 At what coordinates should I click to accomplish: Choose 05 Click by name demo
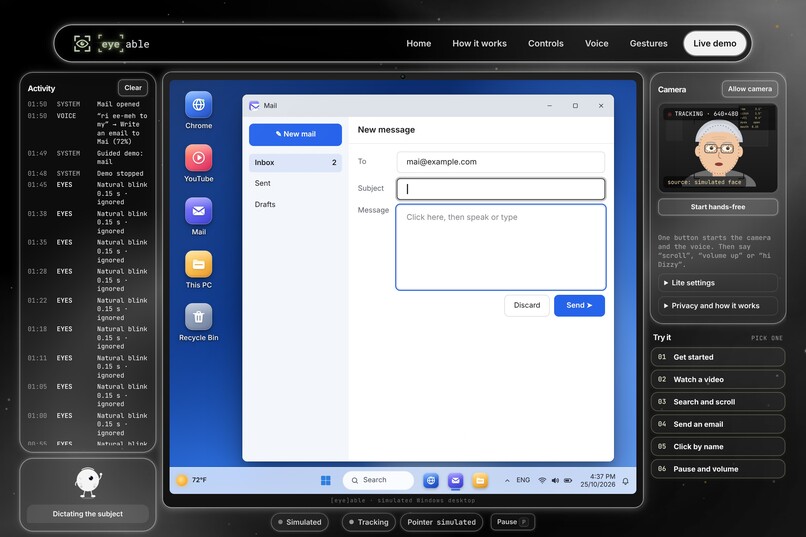click(718, 447)
